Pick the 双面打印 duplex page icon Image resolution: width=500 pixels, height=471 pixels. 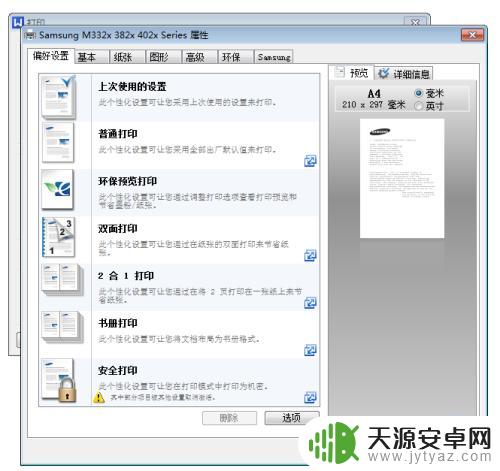[x=59, y=237]
